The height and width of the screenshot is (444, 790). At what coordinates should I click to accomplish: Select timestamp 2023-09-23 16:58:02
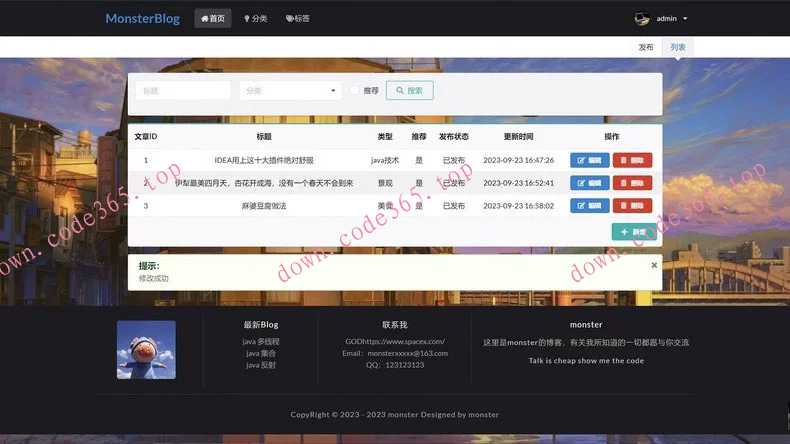tap(518, 206)
